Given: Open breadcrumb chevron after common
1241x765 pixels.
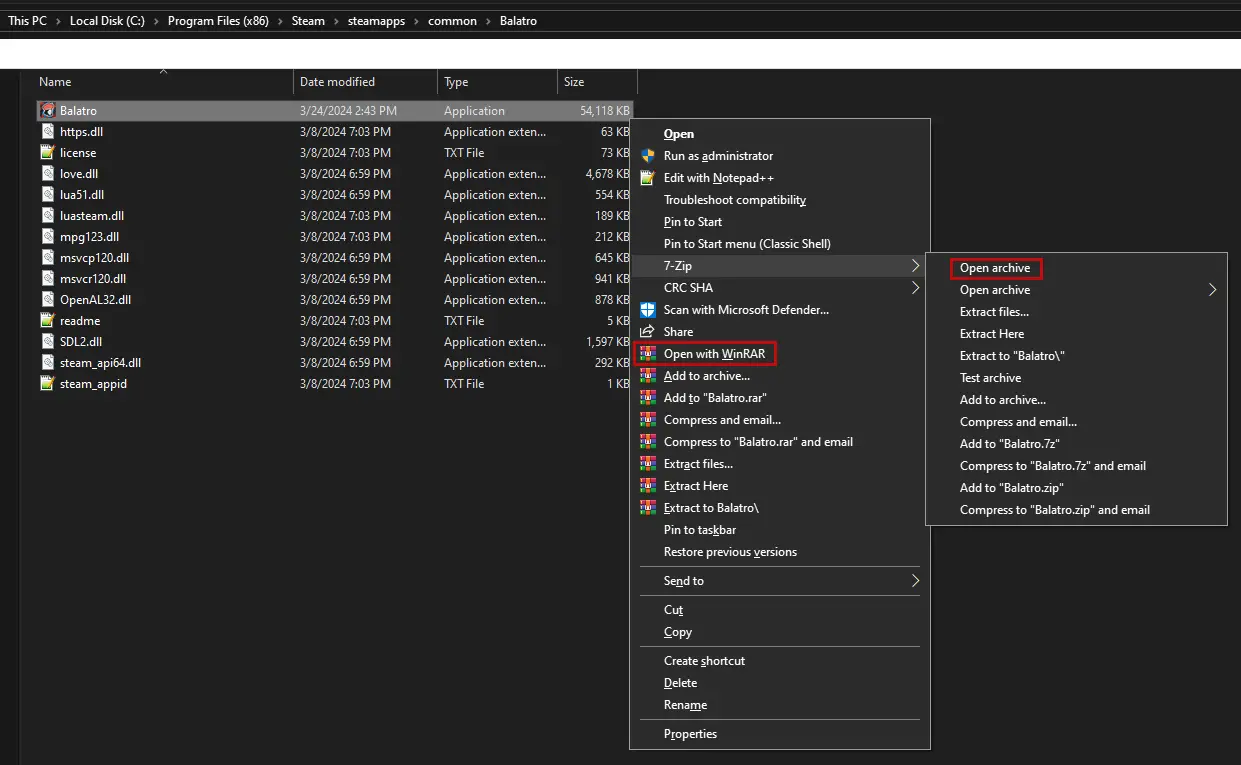Looking at the screenshot, I should coord(488,21).
